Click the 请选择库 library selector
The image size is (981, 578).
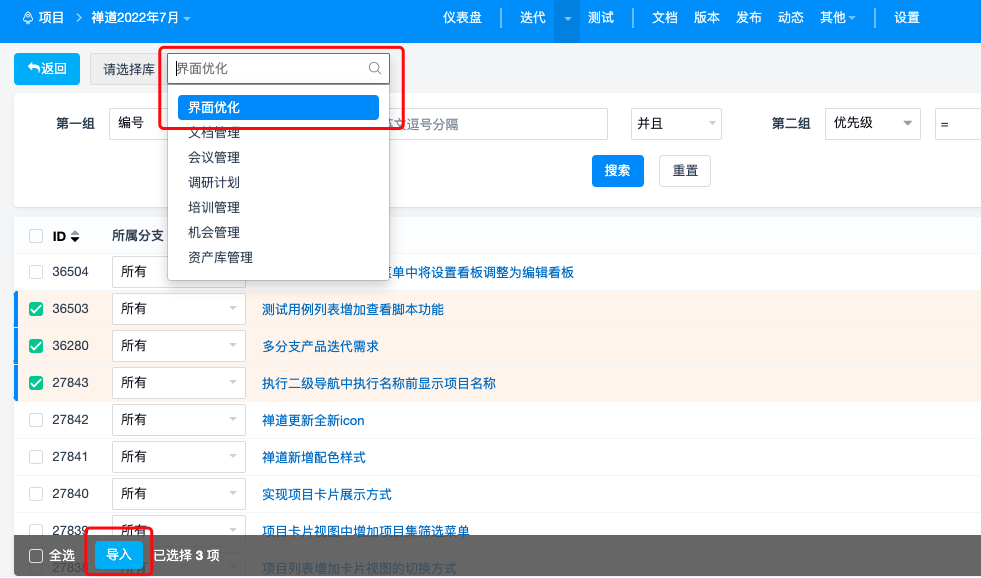128,69
